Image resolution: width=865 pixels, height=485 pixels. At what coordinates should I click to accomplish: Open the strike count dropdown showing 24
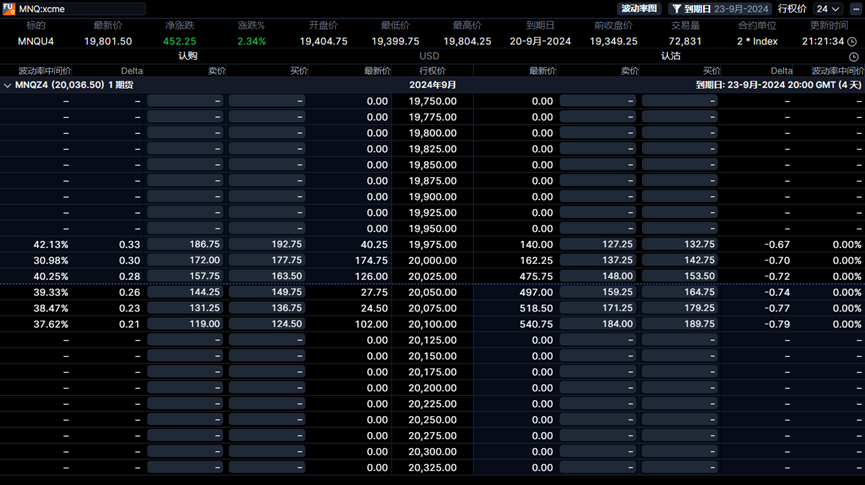(x=827, y=9)
